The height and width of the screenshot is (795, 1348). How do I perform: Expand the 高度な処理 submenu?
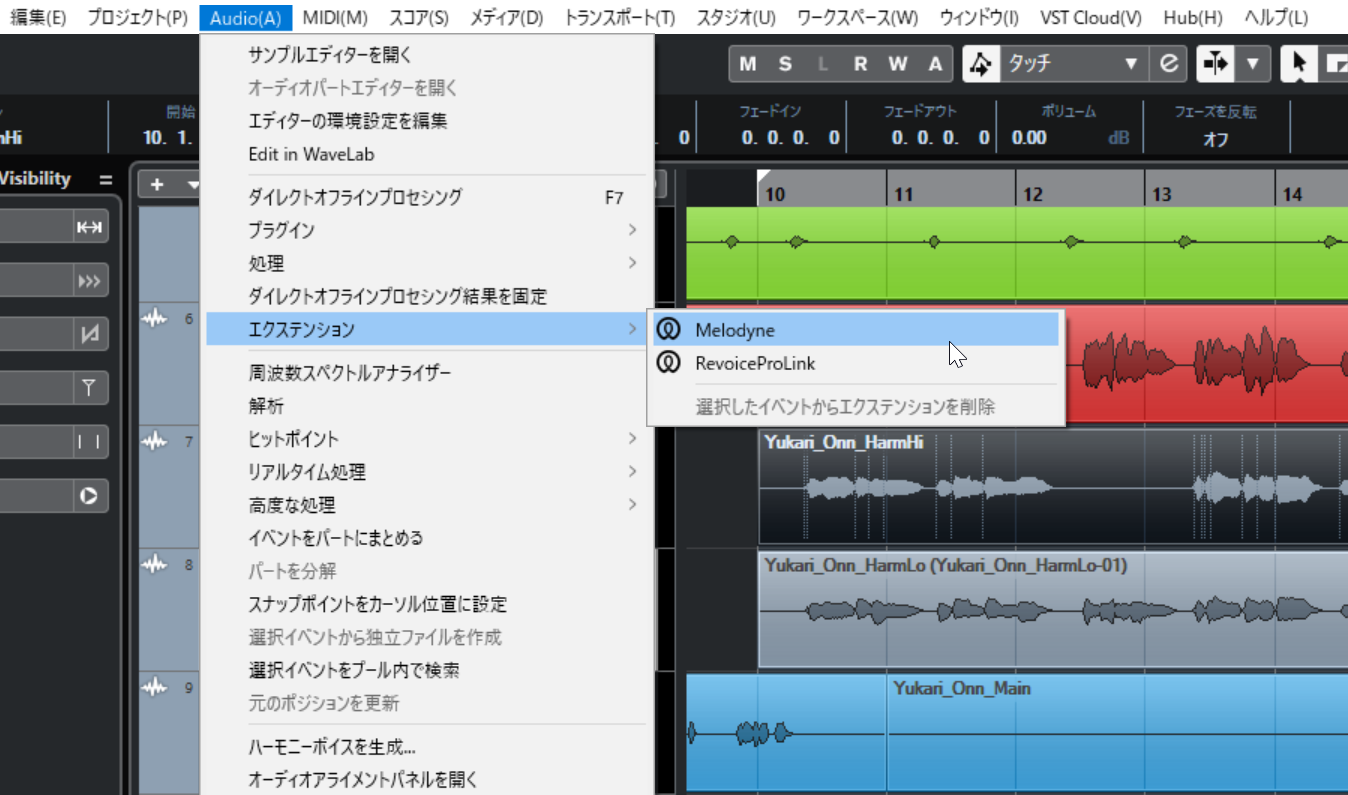(x=427, y=505)
